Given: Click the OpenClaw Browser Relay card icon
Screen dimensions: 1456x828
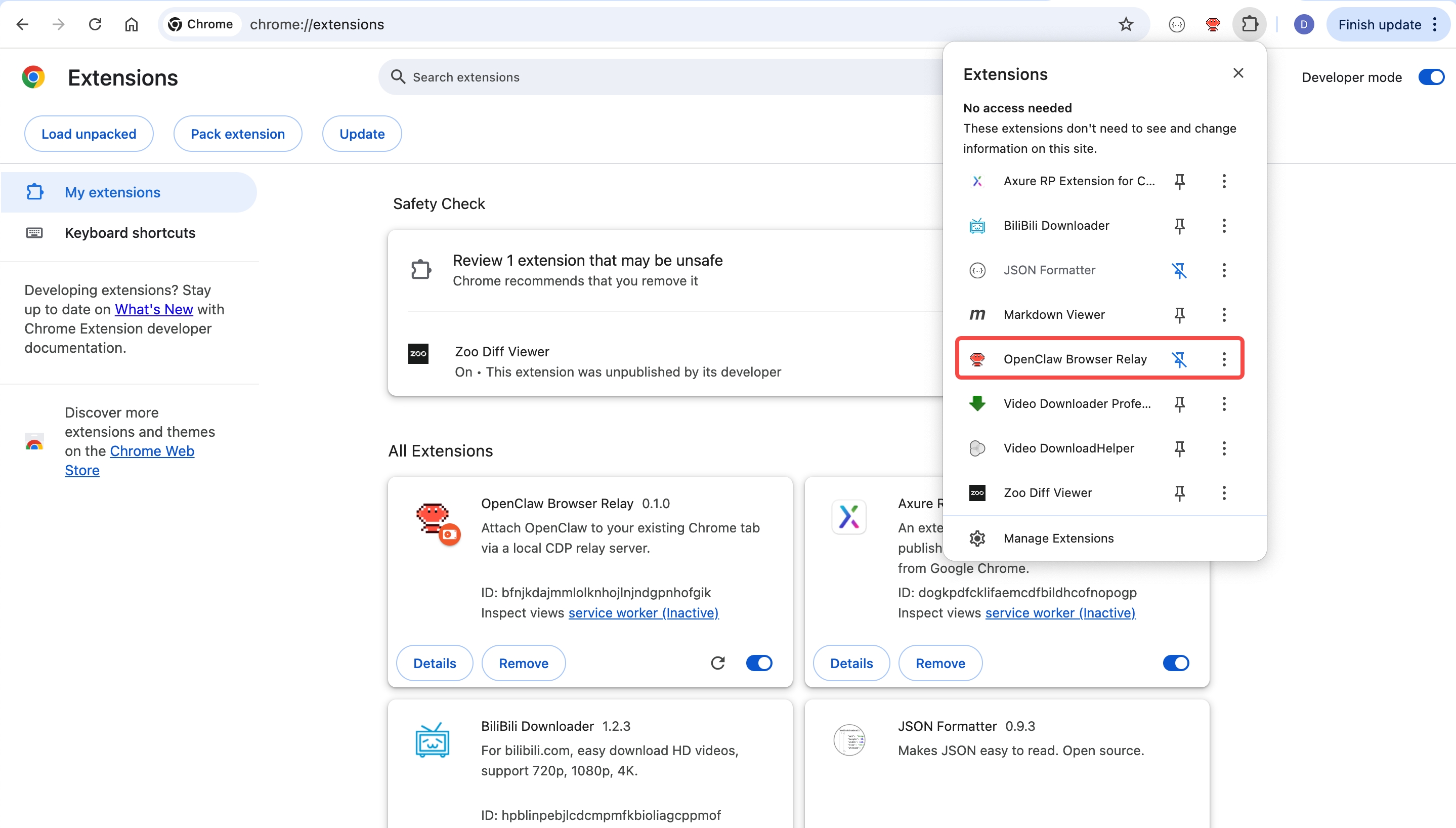Looking at the screenshot, I should [437, 523].
